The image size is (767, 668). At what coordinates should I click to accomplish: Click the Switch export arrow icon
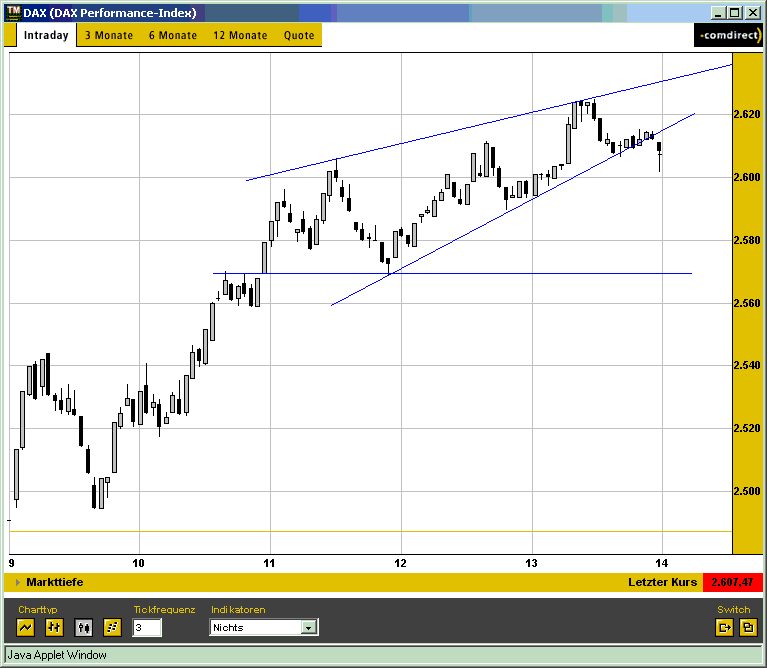(724, 627)
